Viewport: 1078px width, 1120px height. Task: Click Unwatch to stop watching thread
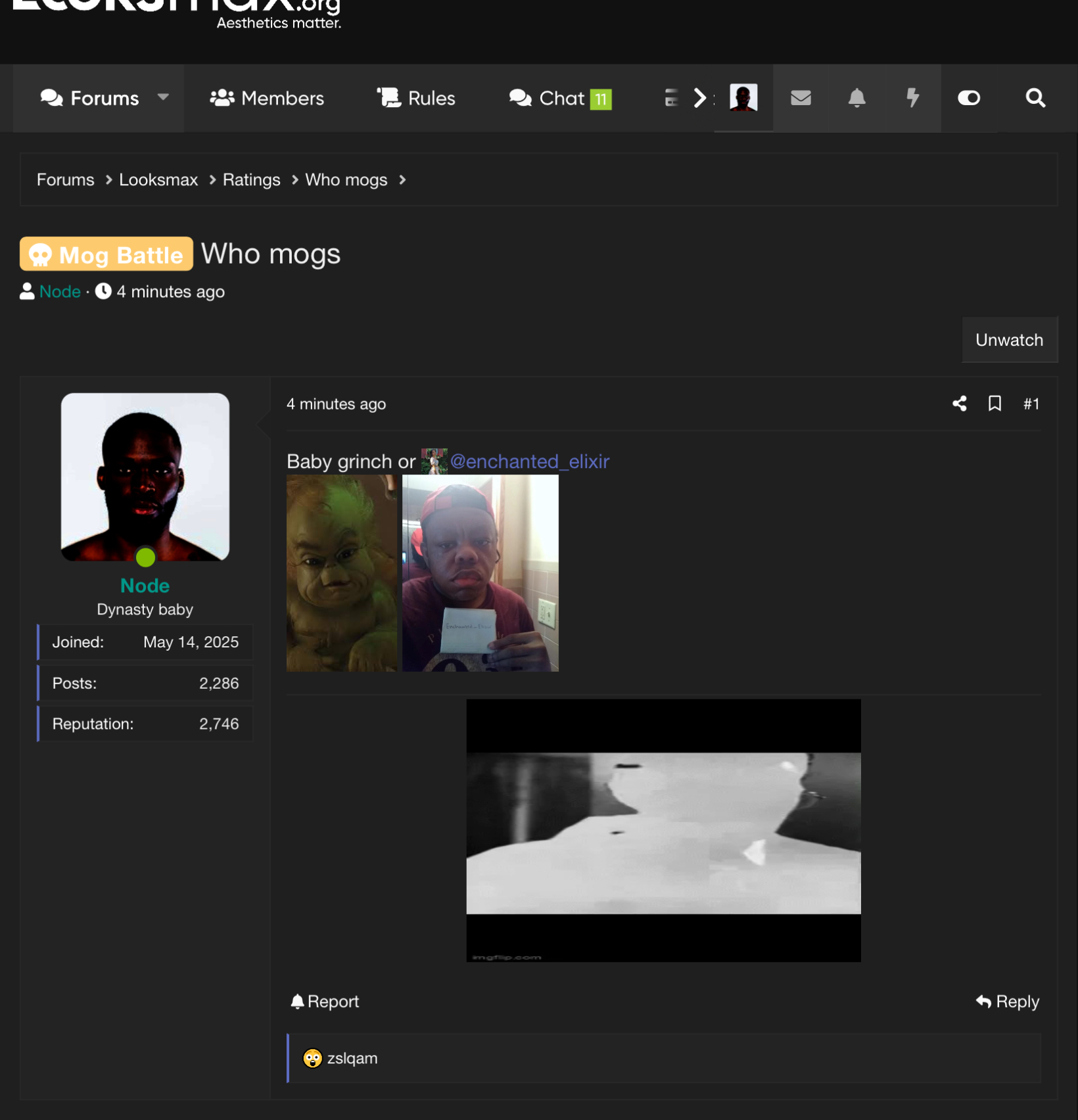(x=1009, y=340)
